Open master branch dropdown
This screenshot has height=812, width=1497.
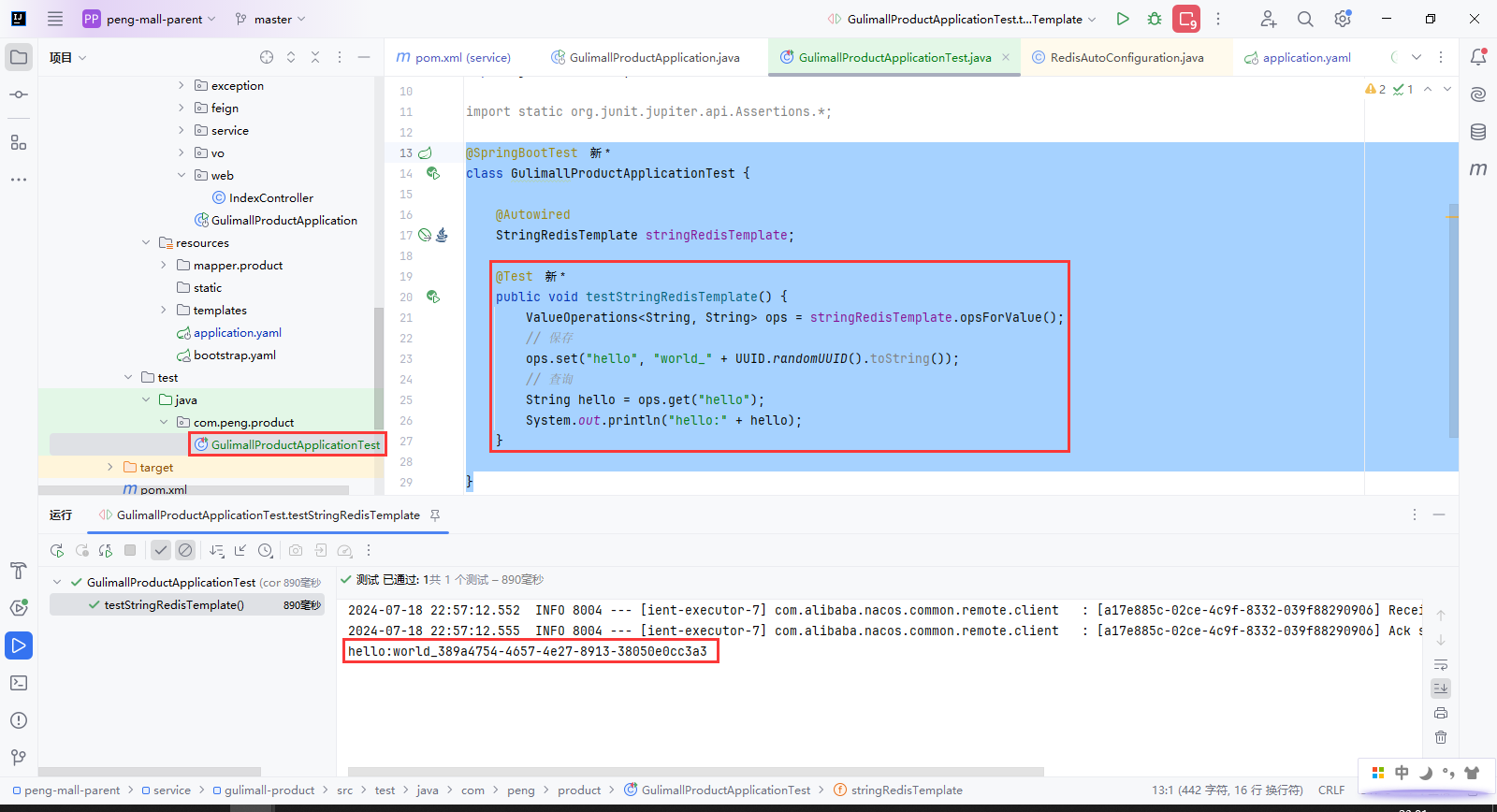point(269,19)
